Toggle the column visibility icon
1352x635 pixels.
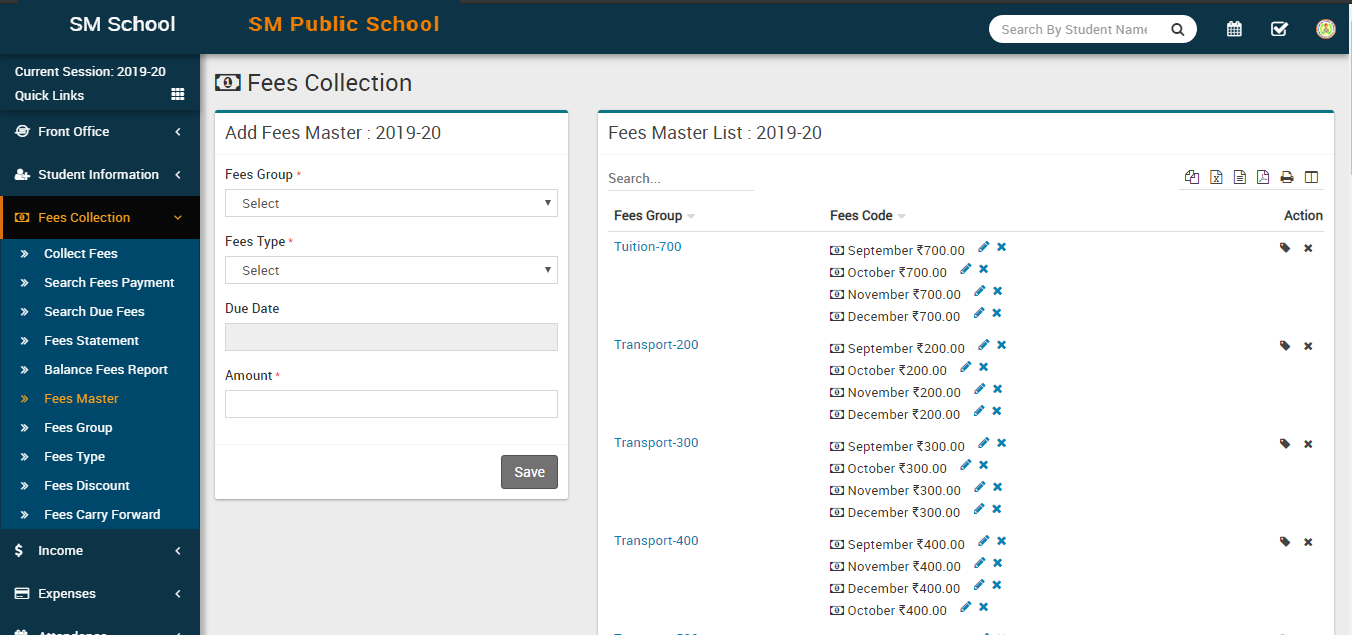point(1311,177)
